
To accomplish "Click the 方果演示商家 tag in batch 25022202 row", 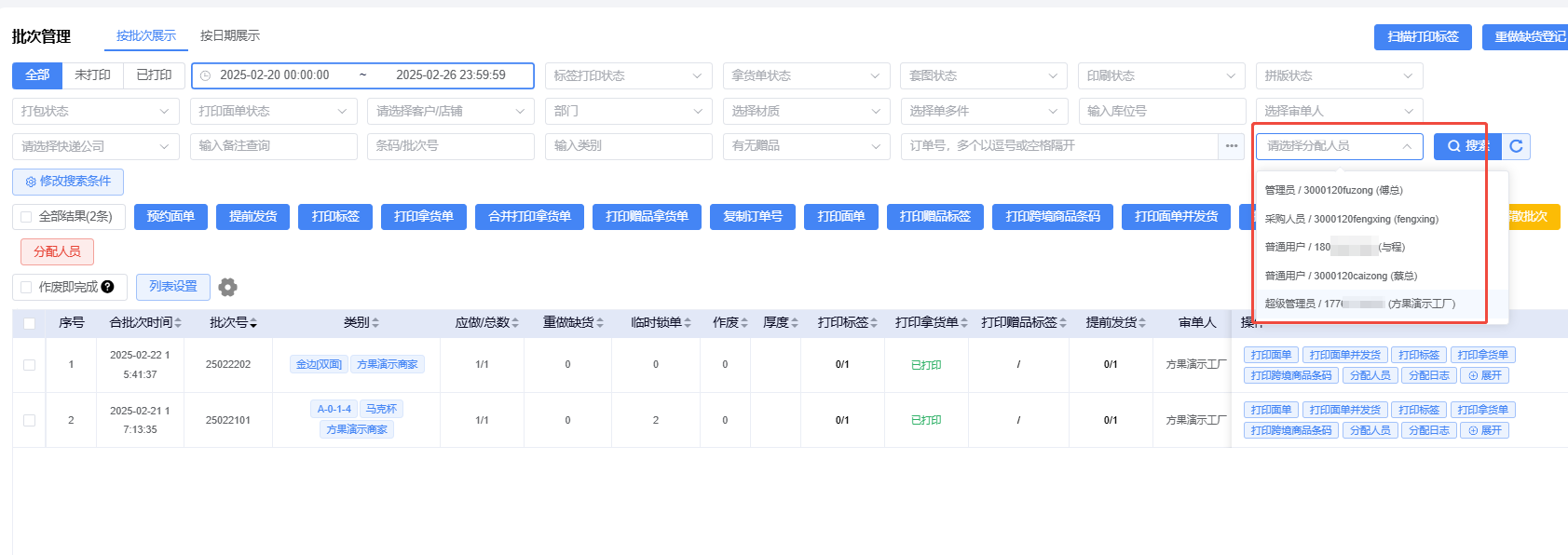I will pyautogui.click(x=387, y=364).
